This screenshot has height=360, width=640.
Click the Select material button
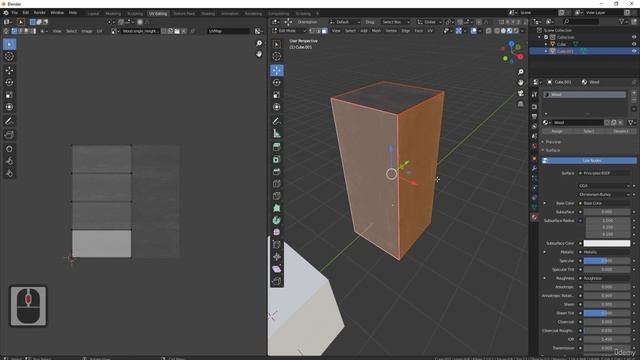(x=589, y=131)
